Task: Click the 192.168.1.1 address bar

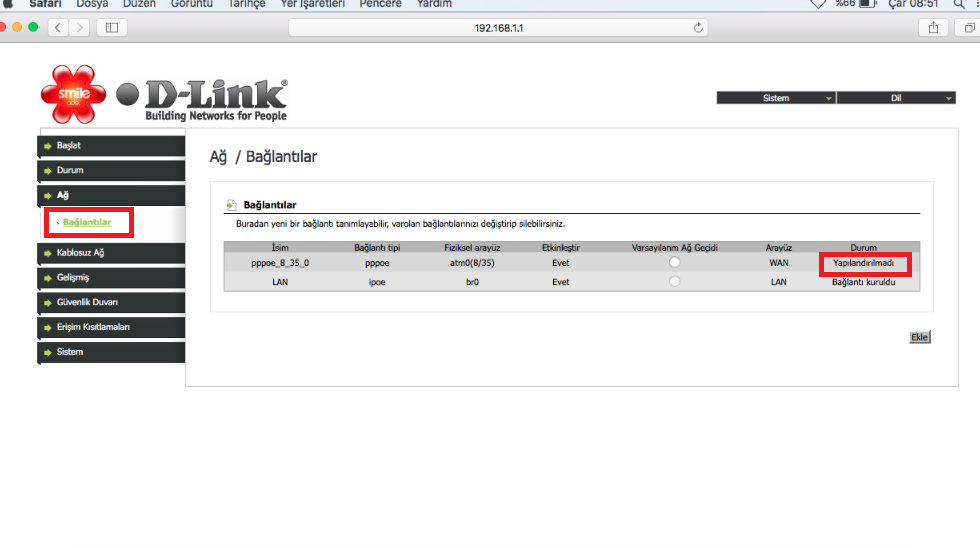Action: 498,27
